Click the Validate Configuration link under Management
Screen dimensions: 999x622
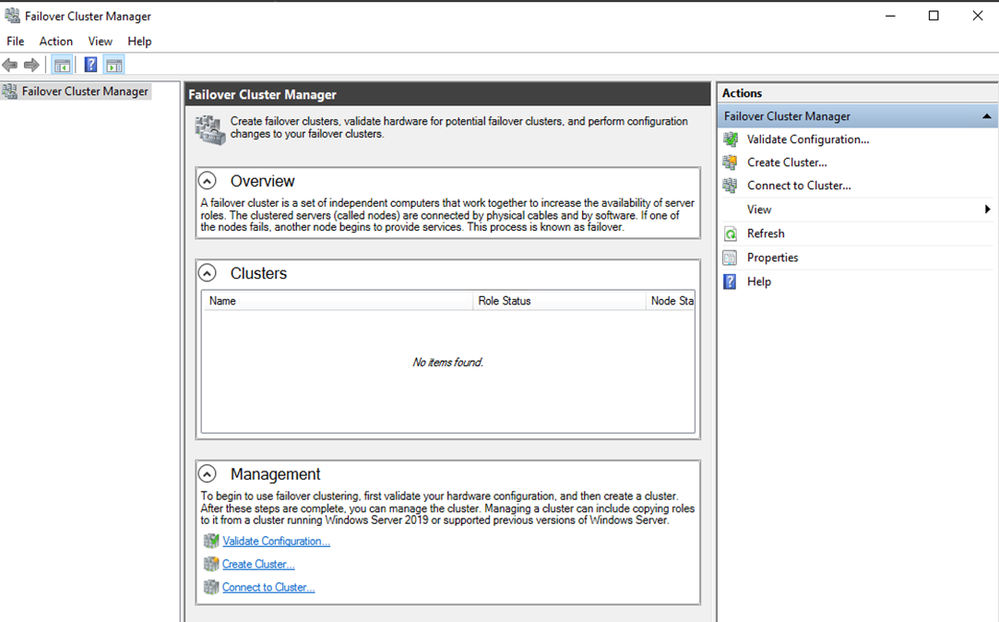[276, 541]
